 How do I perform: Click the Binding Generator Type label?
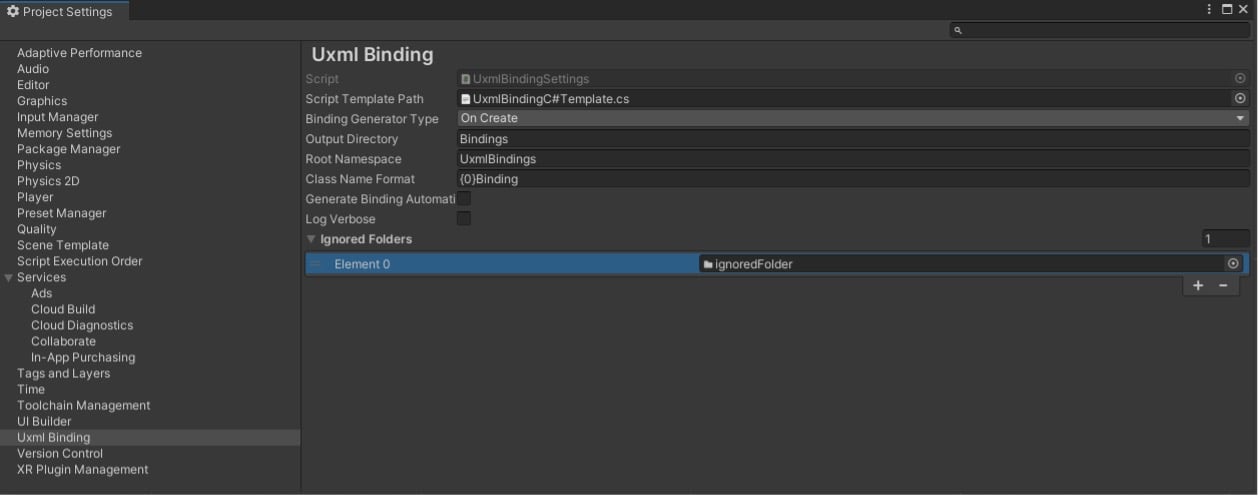tap(372, 119)
